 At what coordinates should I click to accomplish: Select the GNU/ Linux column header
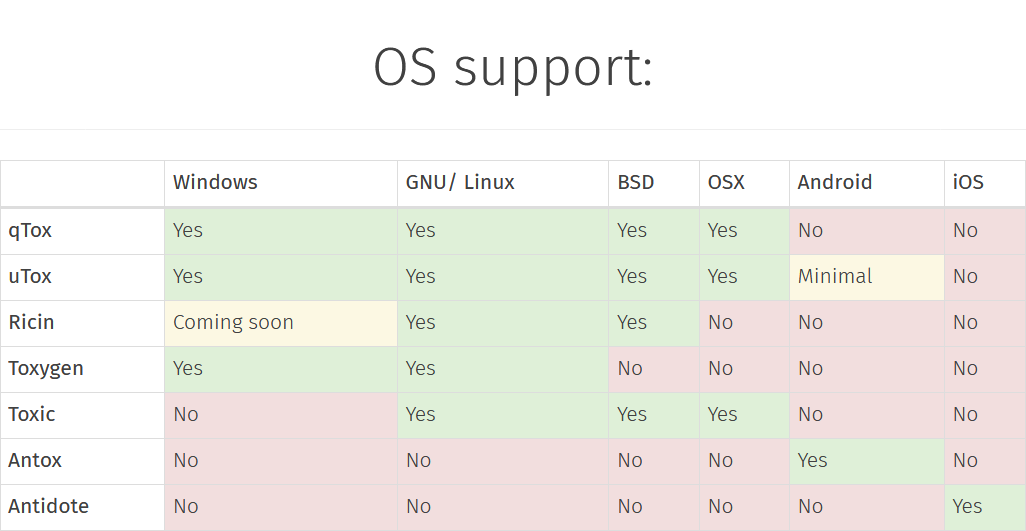(x=460, y=183)
